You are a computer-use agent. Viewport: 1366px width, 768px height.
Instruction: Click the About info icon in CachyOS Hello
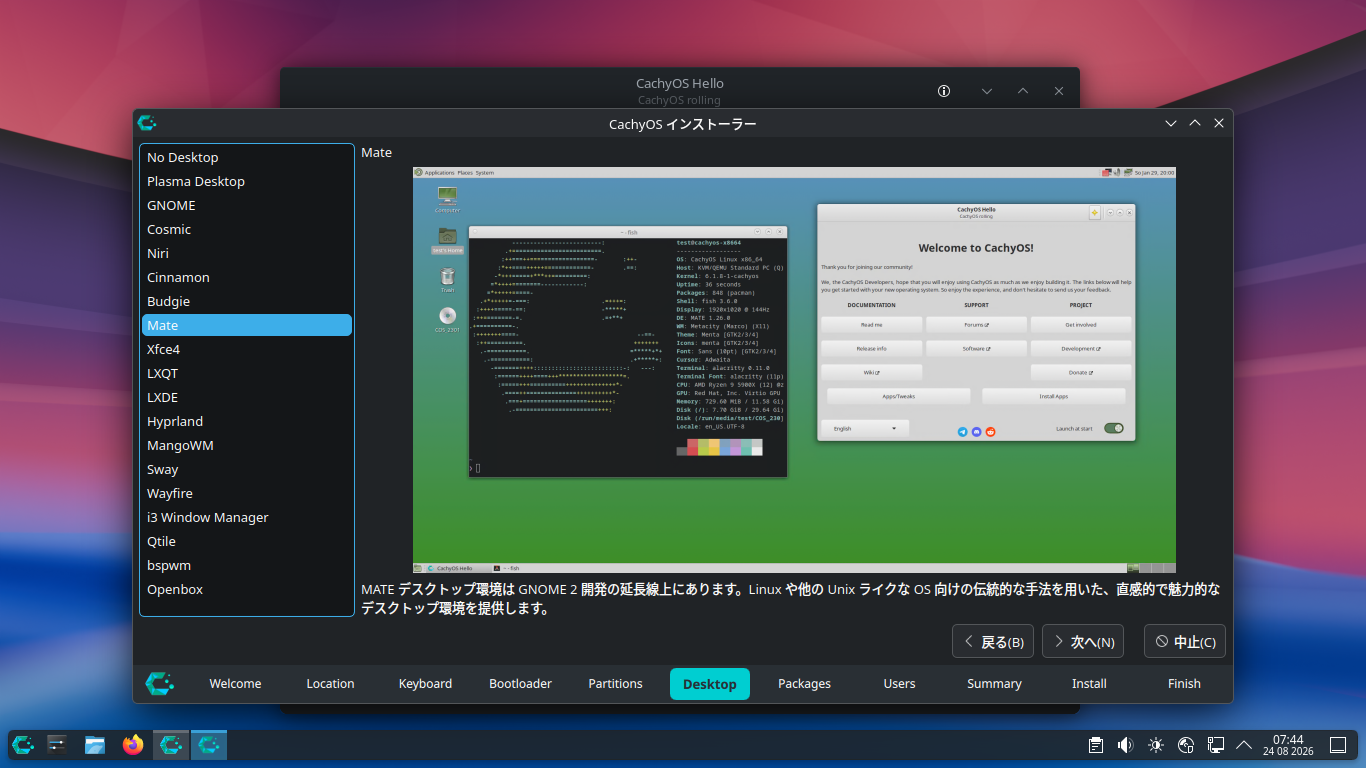point(944,91)
